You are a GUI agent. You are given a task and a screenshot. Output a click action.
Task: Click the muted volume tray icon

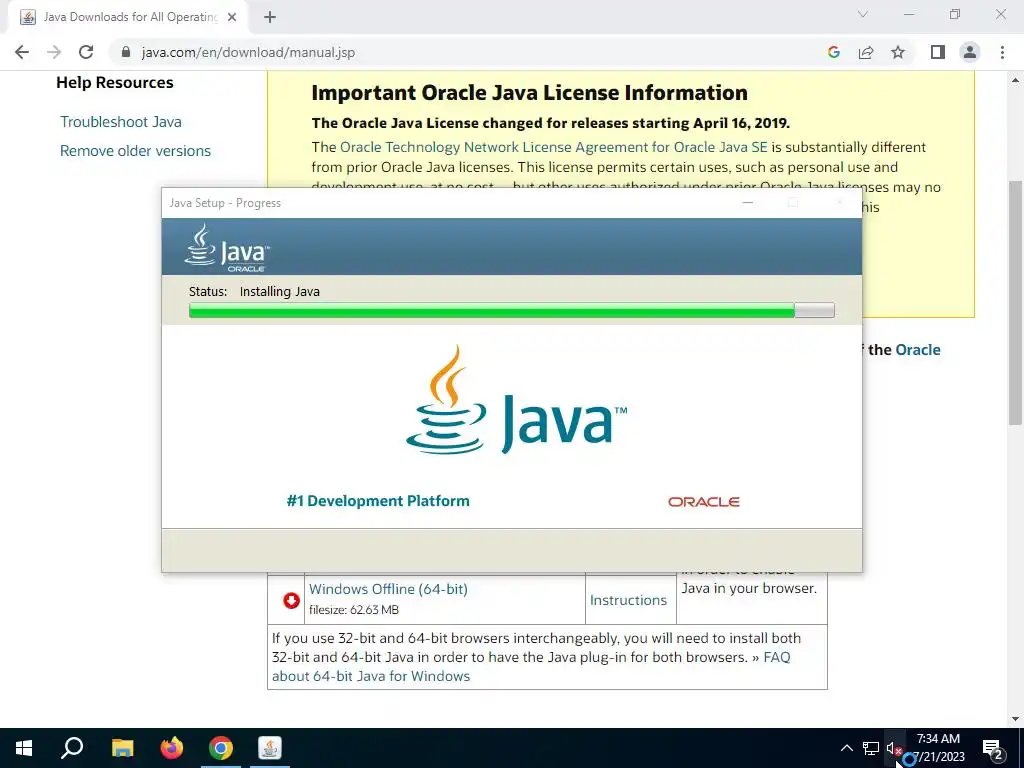point(894,748)
